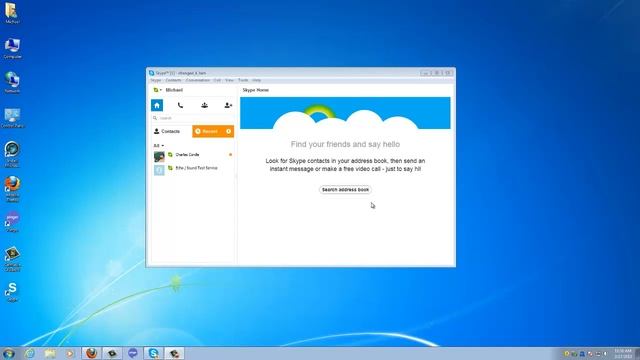
Task: Select the Skype desktop shortcut
Action: click(12, 292)
